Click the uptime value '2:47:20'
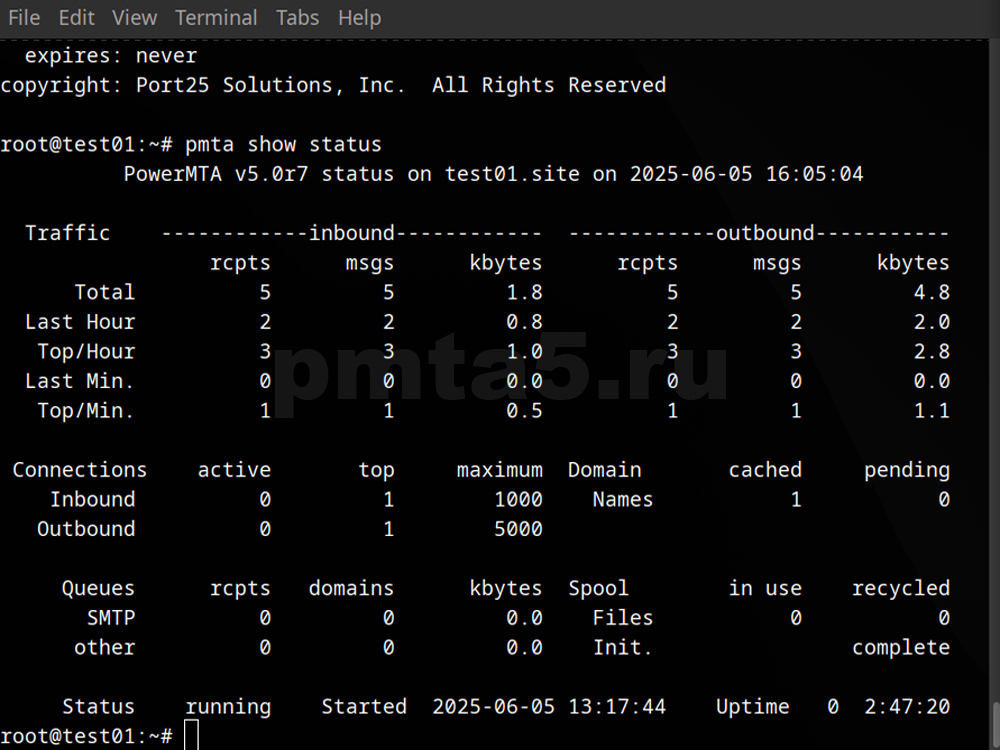 907,707
